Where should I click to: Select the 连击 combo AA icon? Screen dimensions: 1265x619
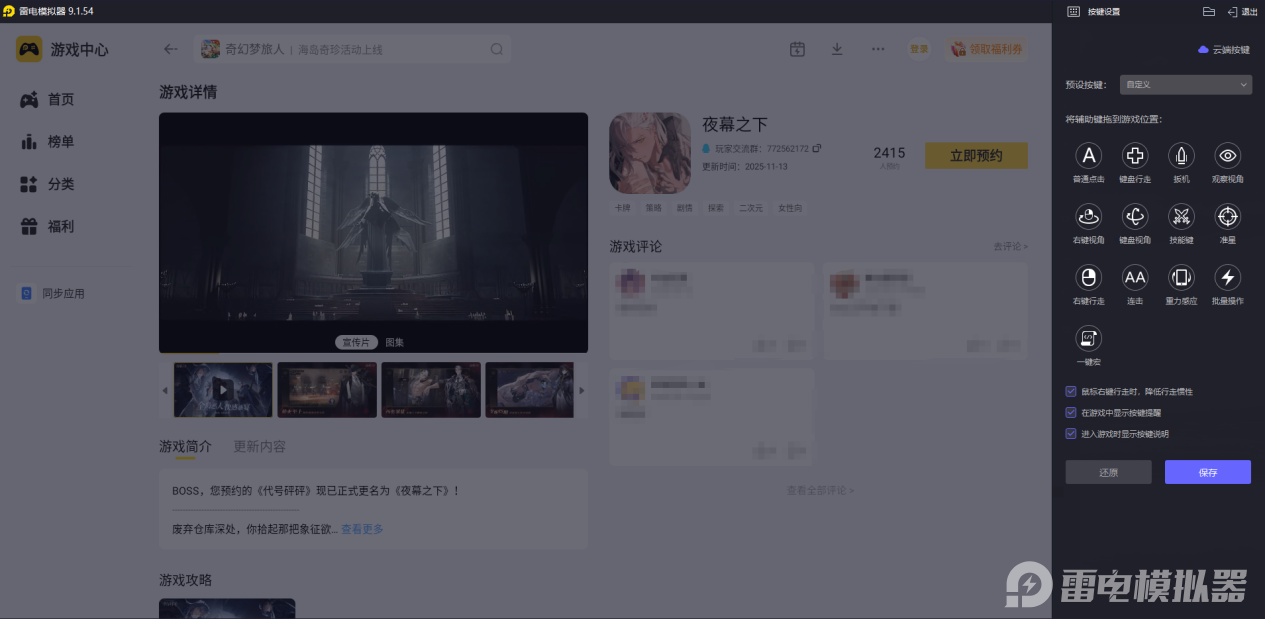point(1135,277)
